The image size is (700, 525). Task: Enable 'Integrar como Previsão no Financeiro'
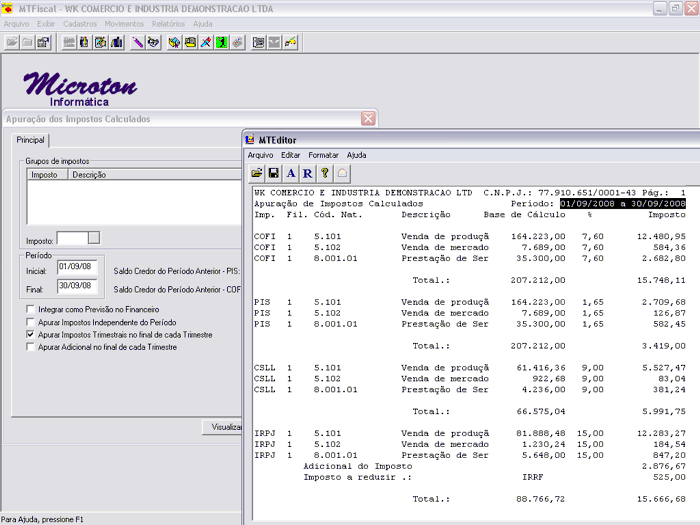29,310
